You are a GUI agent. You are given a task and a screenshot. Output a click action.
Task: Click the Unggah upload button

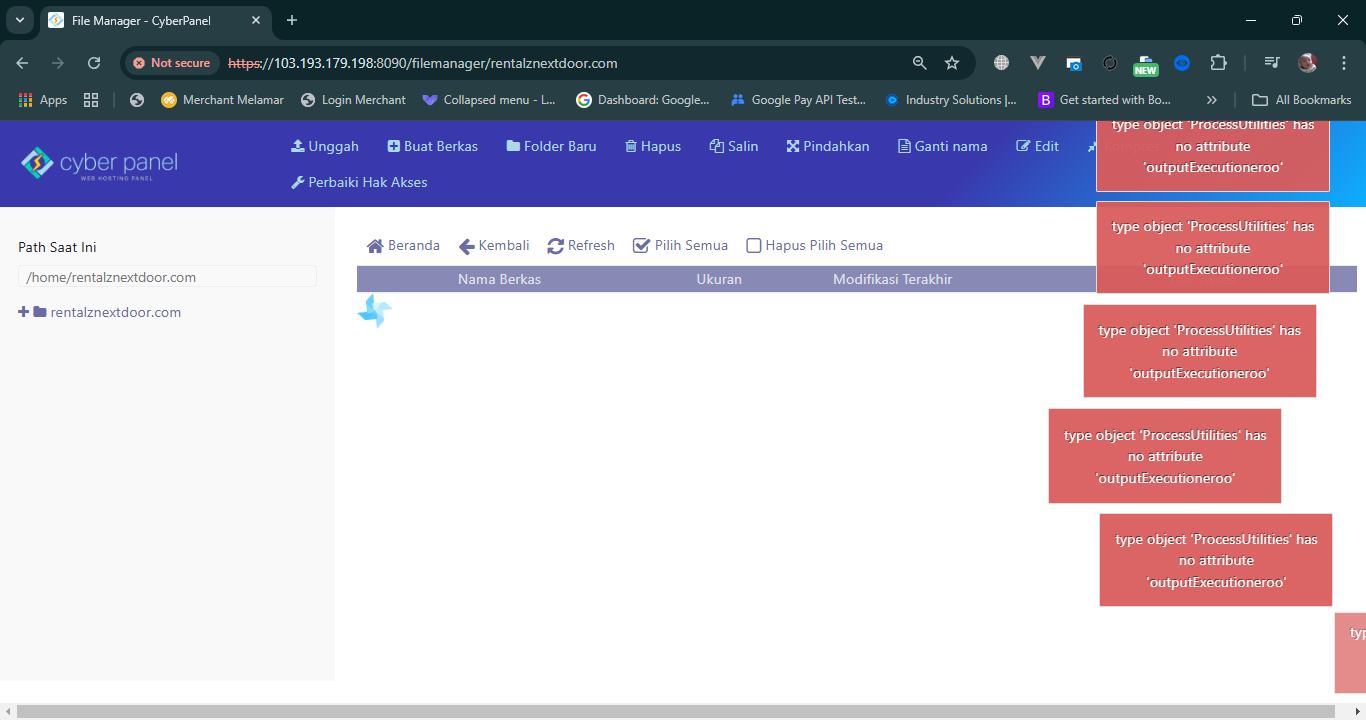point(325,146)
